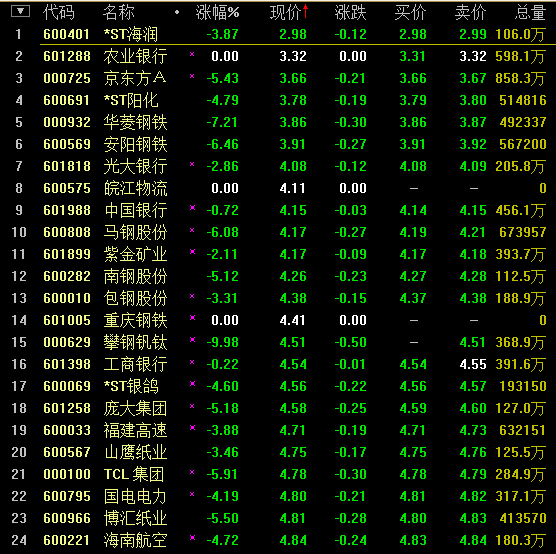Select stock name 庞大集团
The width and height of the screenshot is (556, 554).
pos(135,408)
